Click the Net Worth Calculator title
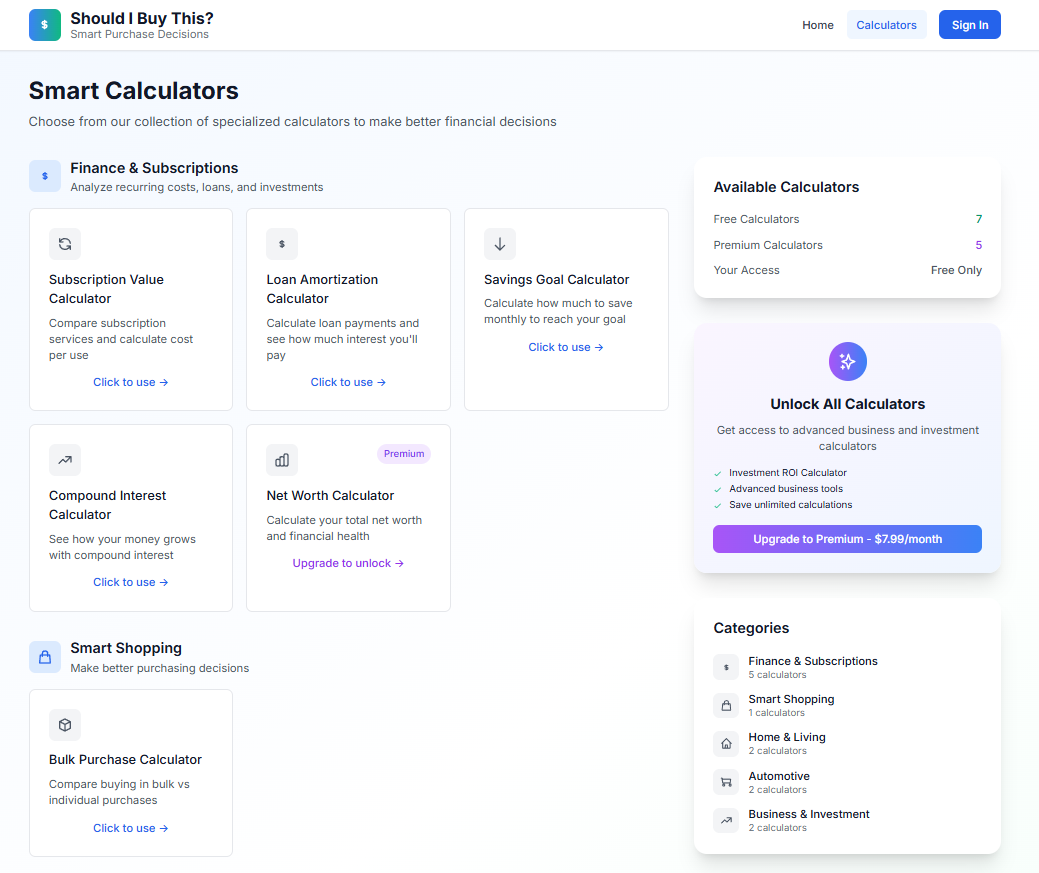Image resolution: width=1039 pixels, height=873 pixels. (330, 496)
